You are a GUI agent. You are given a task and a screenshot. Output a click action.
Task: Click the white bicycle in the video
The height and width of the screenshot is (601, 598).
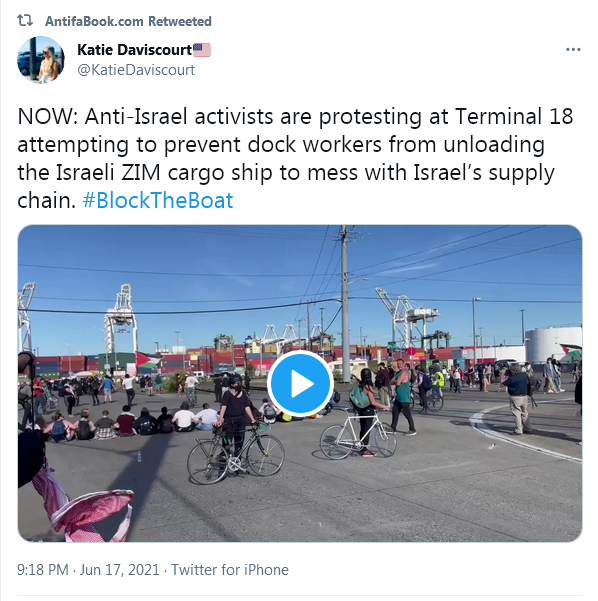pyautogui.click(x=358, y=435)
